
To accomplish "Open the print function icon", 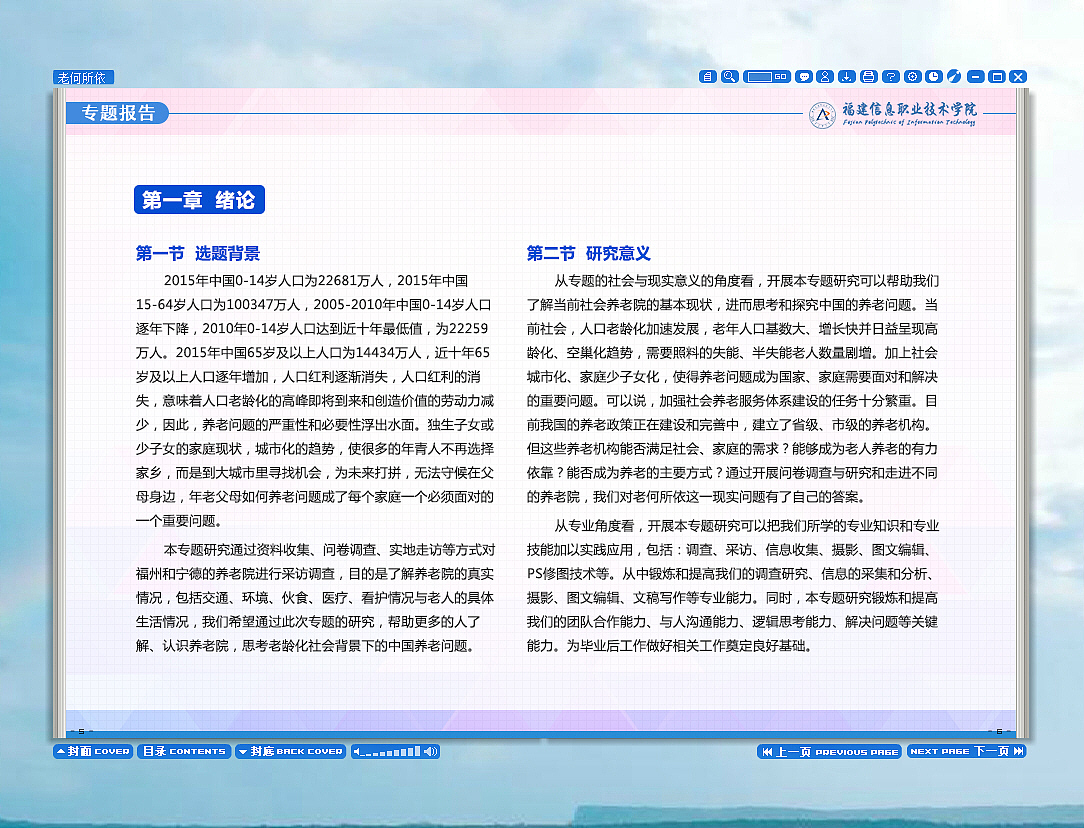I will coord(869,76).
